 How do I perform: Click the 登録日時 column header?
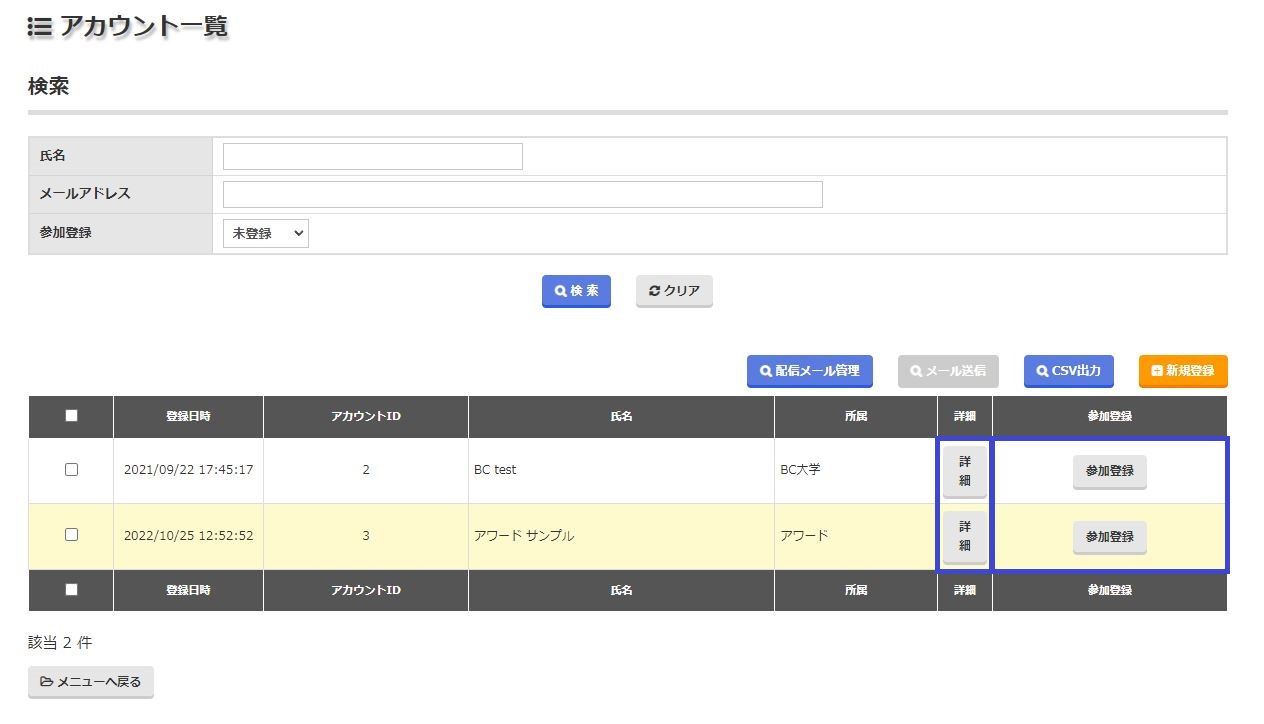click(x=188, y=416)
